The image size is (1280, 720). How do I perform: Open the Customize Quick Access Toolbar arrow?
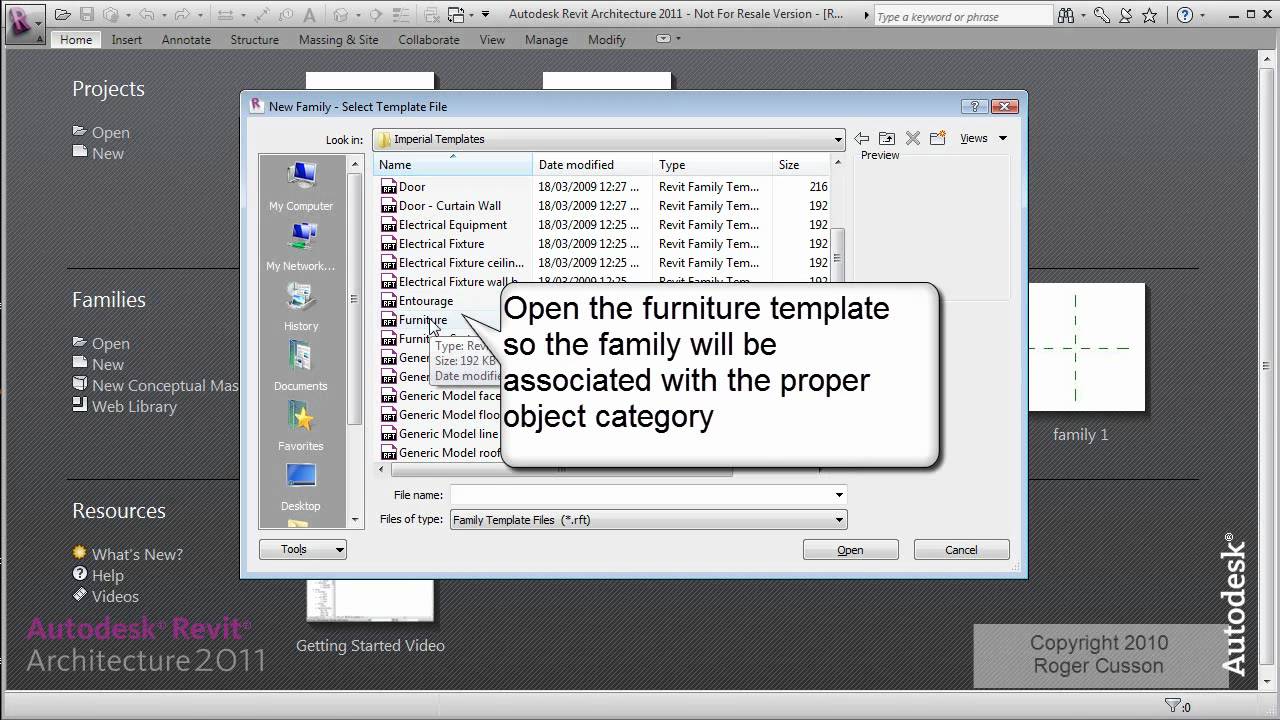(485, 14)
